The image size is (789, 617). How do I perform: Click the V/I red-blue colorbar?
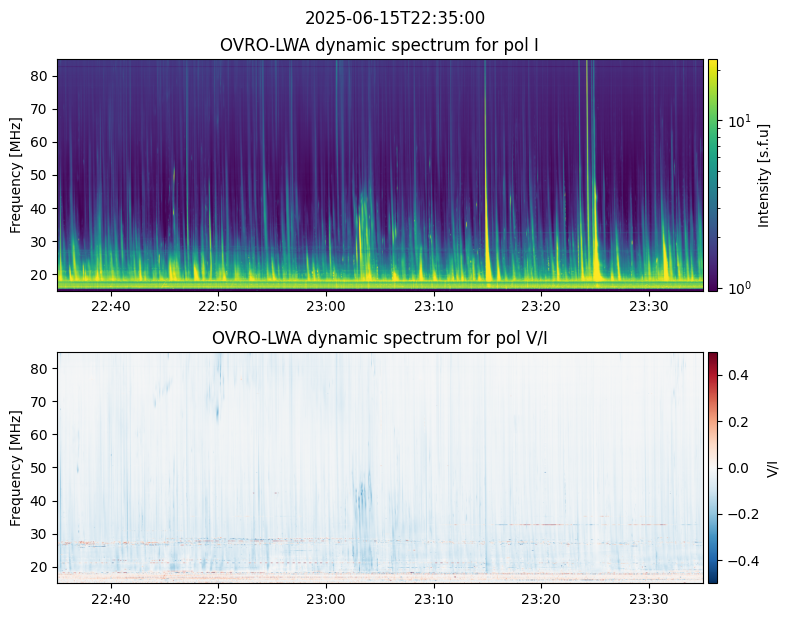point(713,467)
